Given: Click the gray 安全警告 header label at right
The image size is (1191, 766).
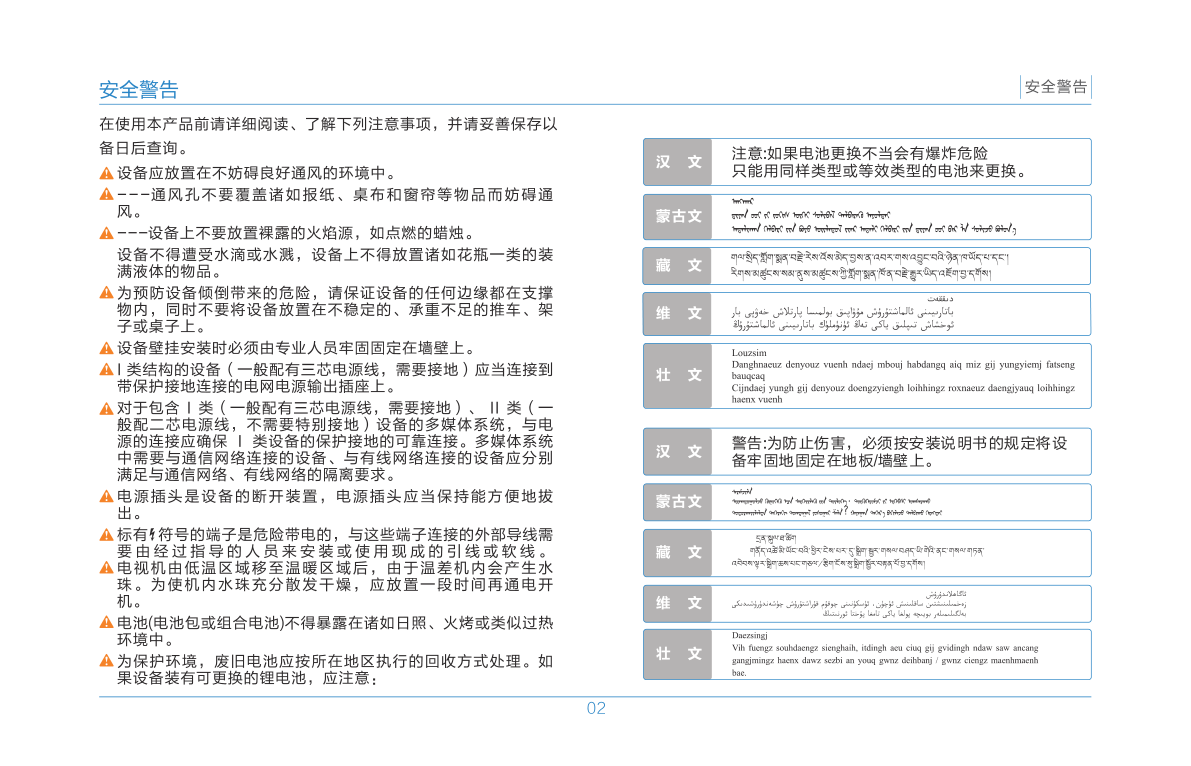Looking at the screenshot, I should click(x=1056, y=87).
